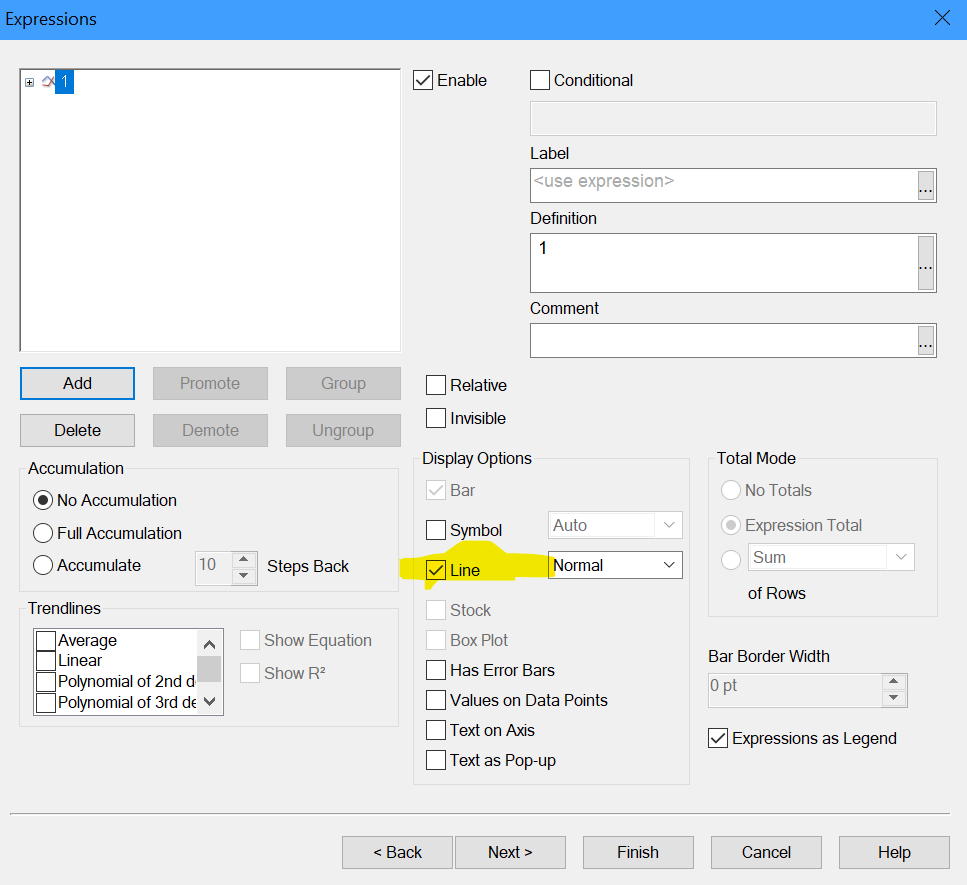The width and height of the screenshot is (967, 885).
Task: Decrease Bar Border Width value
Action: [x=894, y=698]
